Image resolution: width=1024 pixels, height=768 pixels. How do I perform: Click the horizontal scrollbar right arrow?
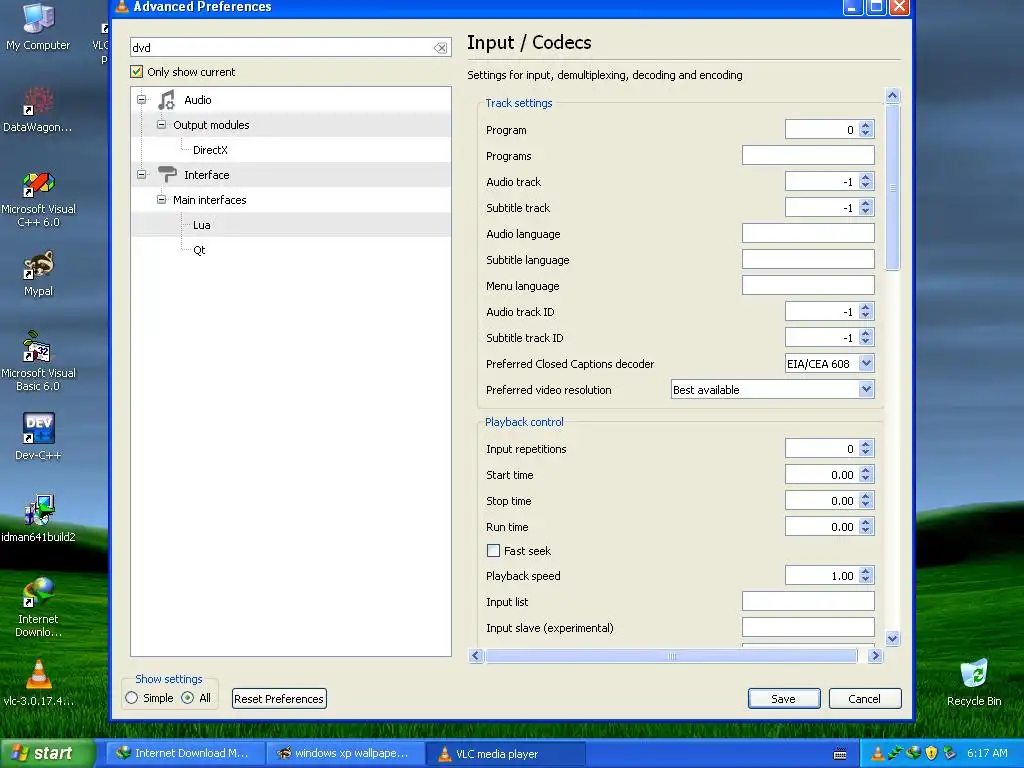click(x=876, y=656)
